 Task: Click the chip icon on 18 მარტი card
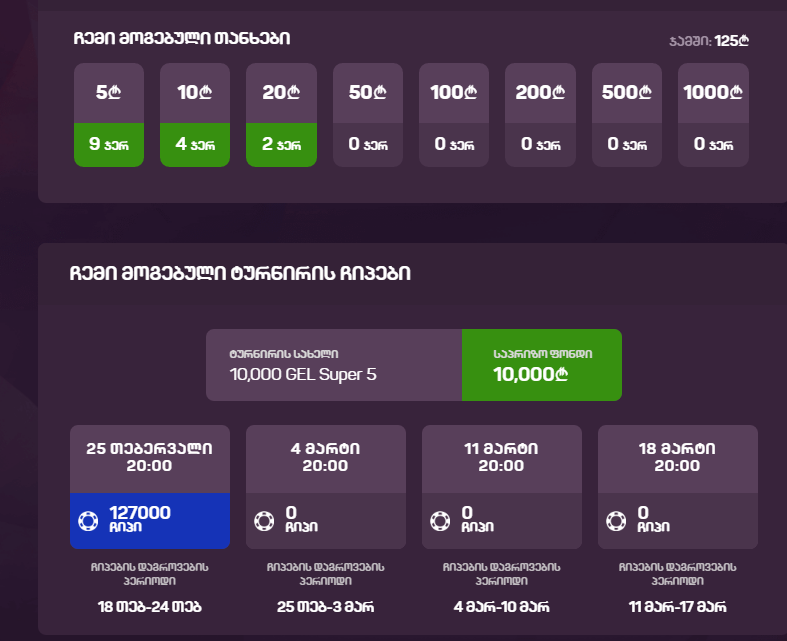616,521
